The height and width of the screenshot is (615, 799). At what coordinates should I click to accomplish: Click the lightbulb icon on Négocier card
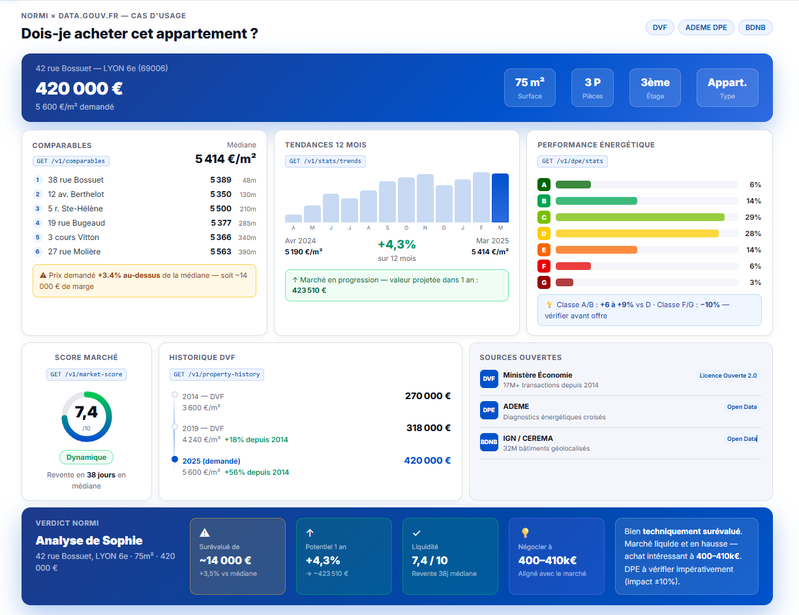tap(525, 533)
